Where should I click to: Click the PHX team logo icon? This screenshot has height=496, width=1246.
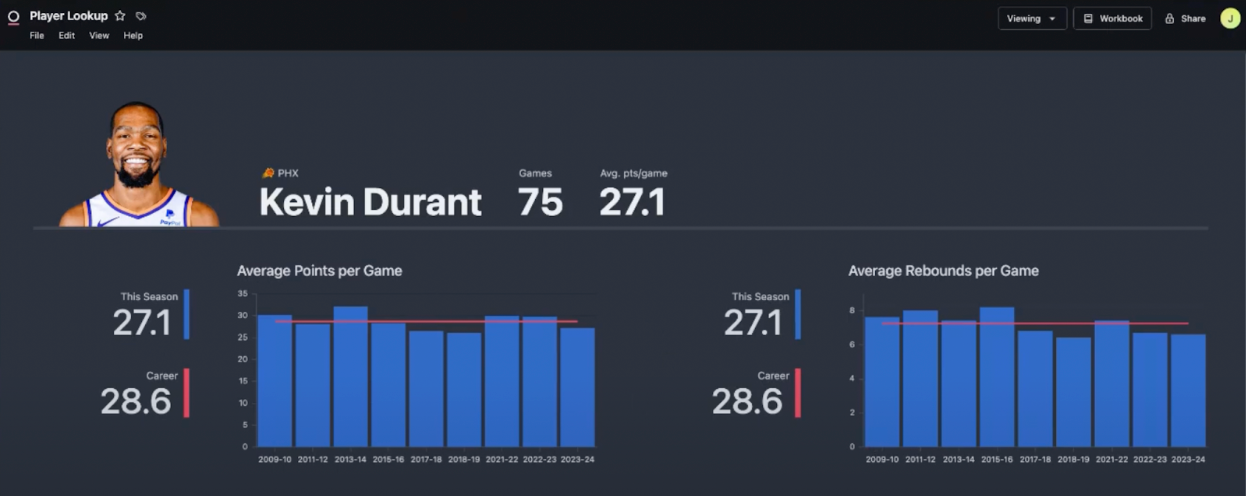pyautogui.click(x=267, y=173)
